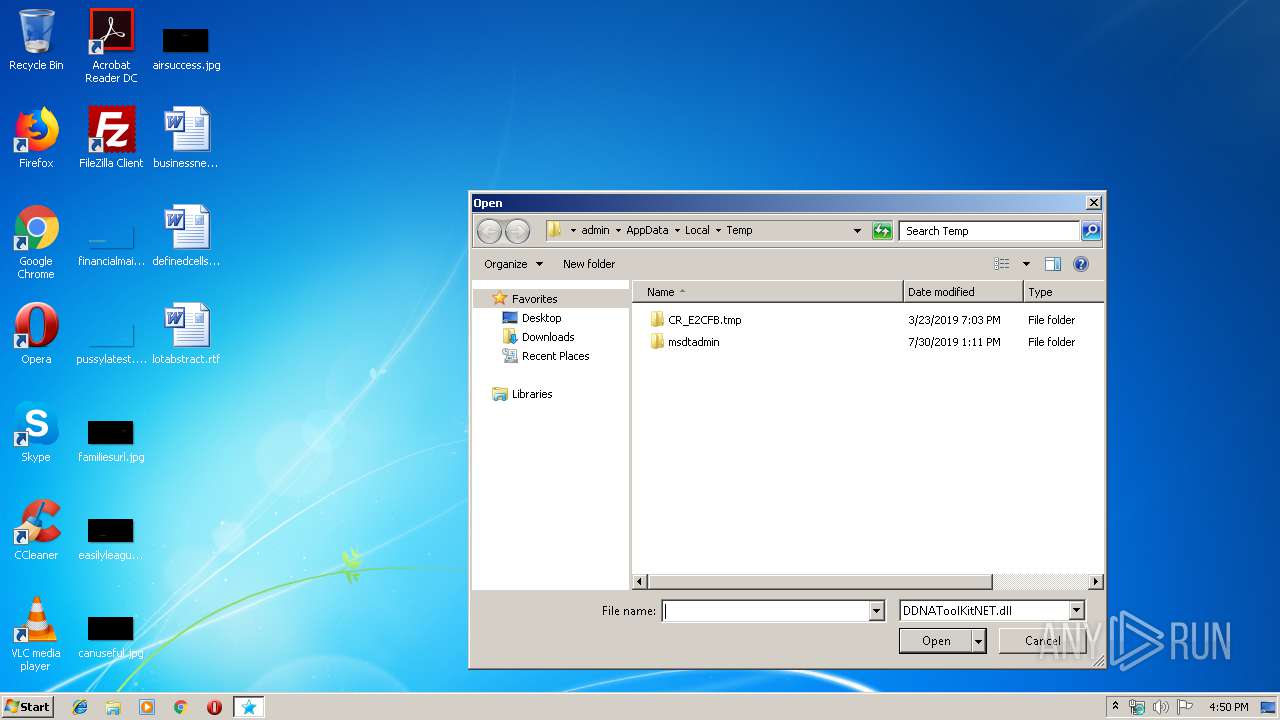
Task: Expand the Open button split arrow
Action: pyautogui.click(x=978, y=641)
